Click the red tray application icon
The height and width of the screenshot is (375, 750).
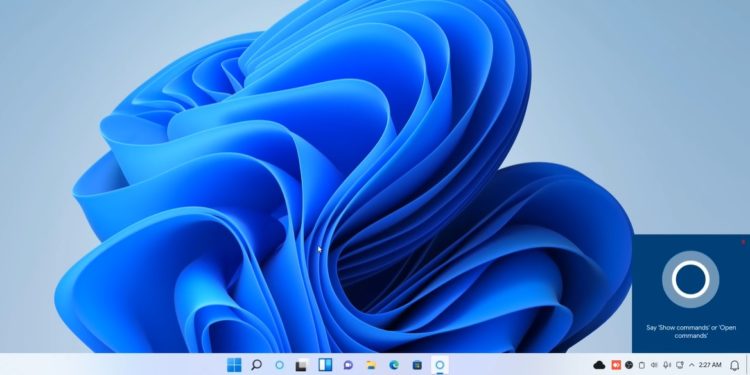[616, 365]
